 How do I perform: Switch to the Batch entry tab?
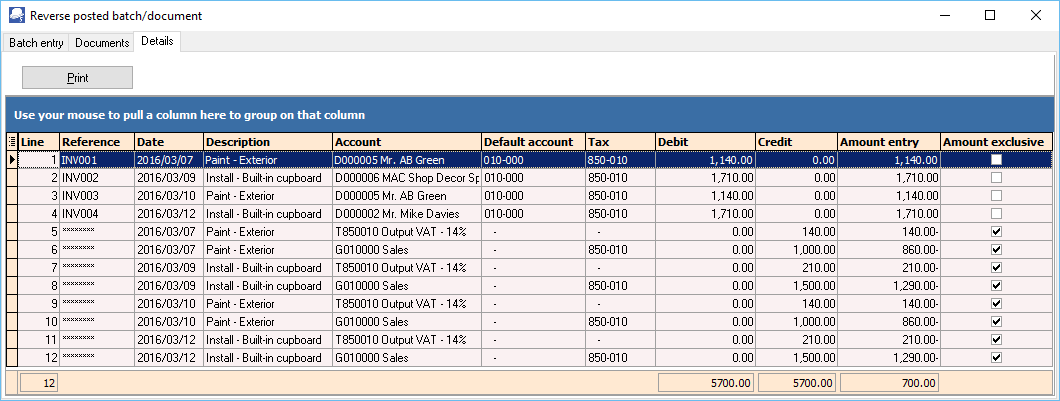[x=37, y=43]
